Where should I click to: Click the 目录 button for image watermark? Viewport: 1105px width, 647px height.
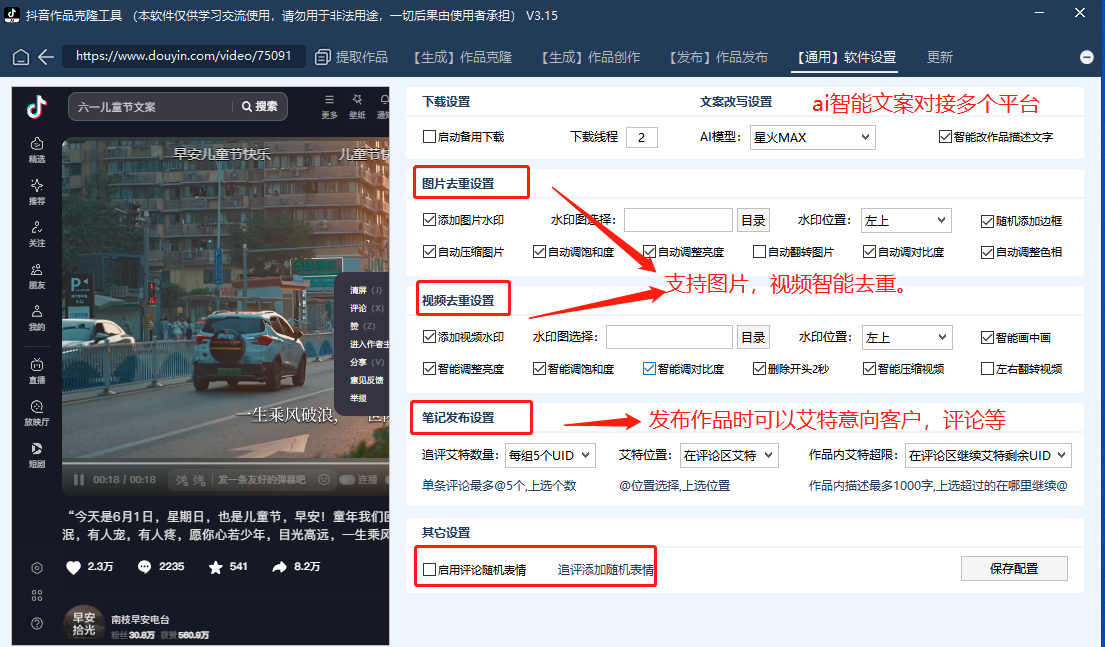(x=753, y=220)
